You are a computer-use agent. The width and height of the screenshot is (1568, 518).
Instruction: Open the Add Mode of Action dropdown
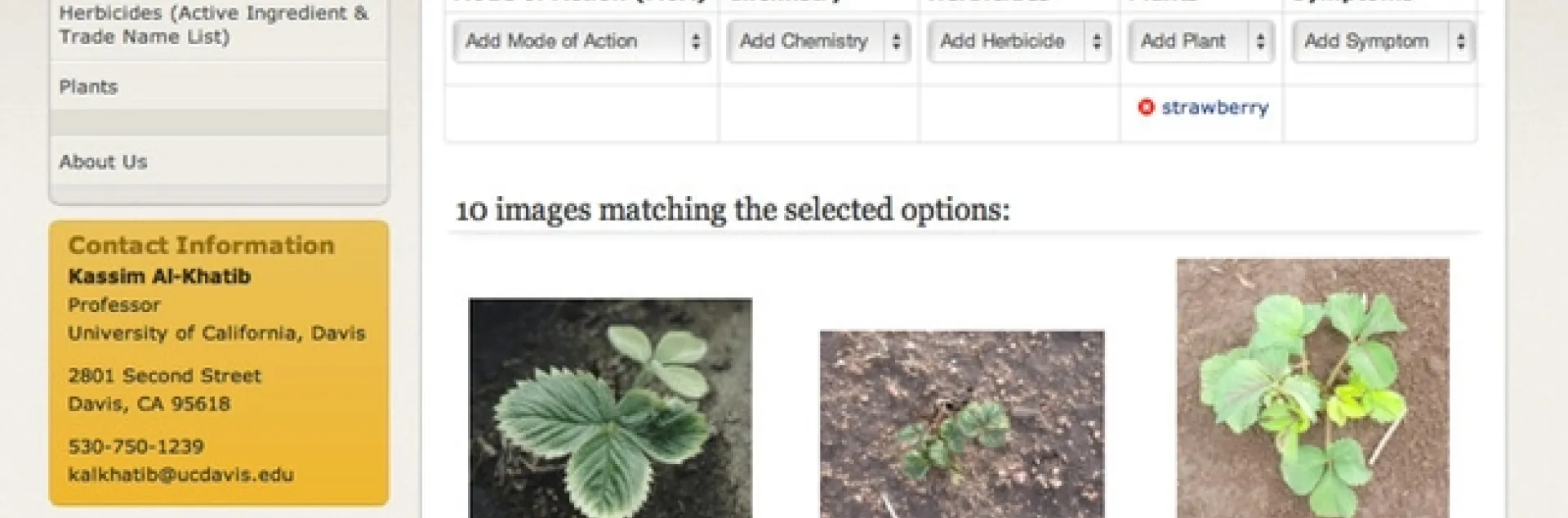[x=581, y=41]
